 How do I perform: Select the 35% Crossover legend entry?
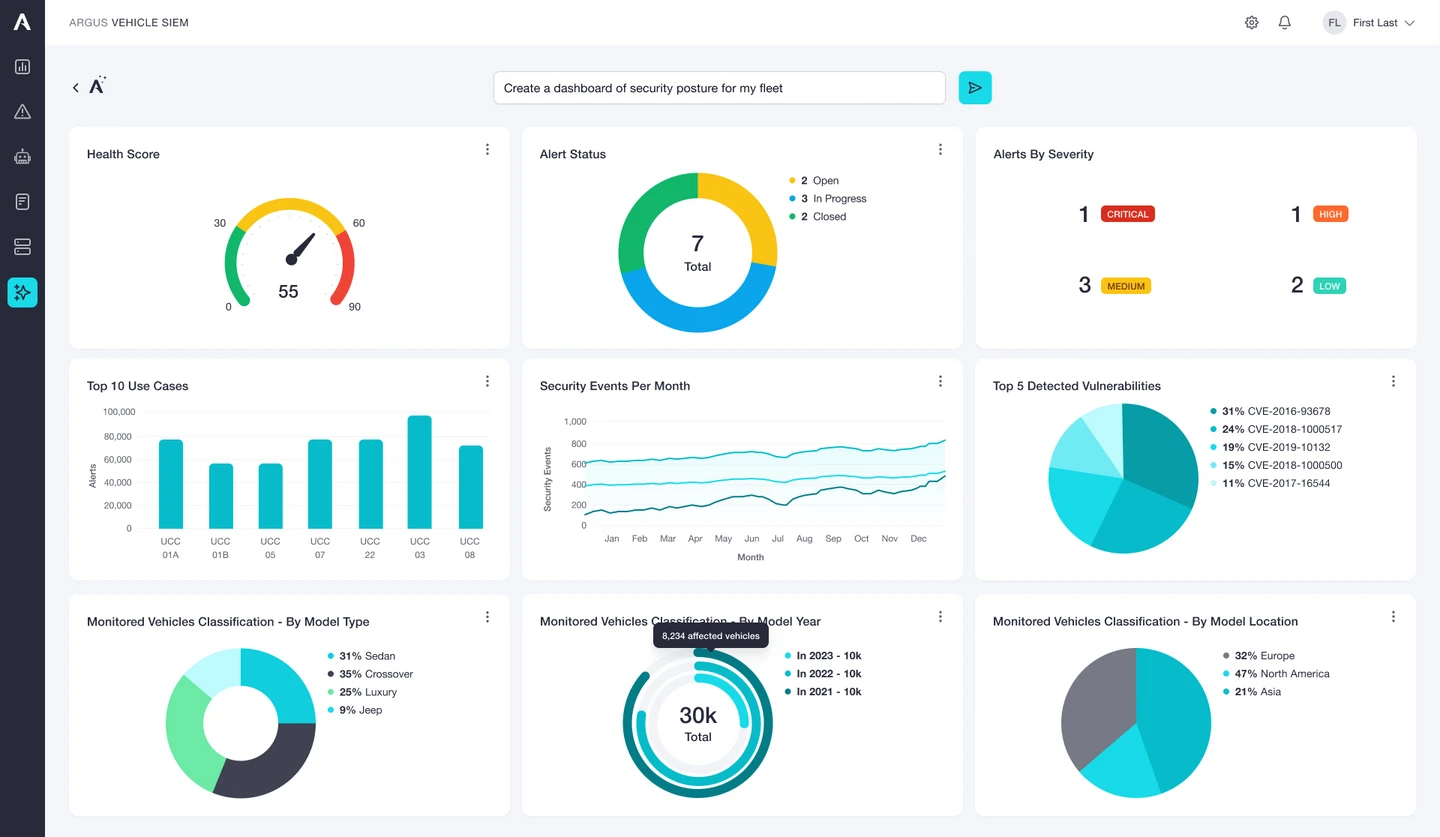[x=370, y=675]
